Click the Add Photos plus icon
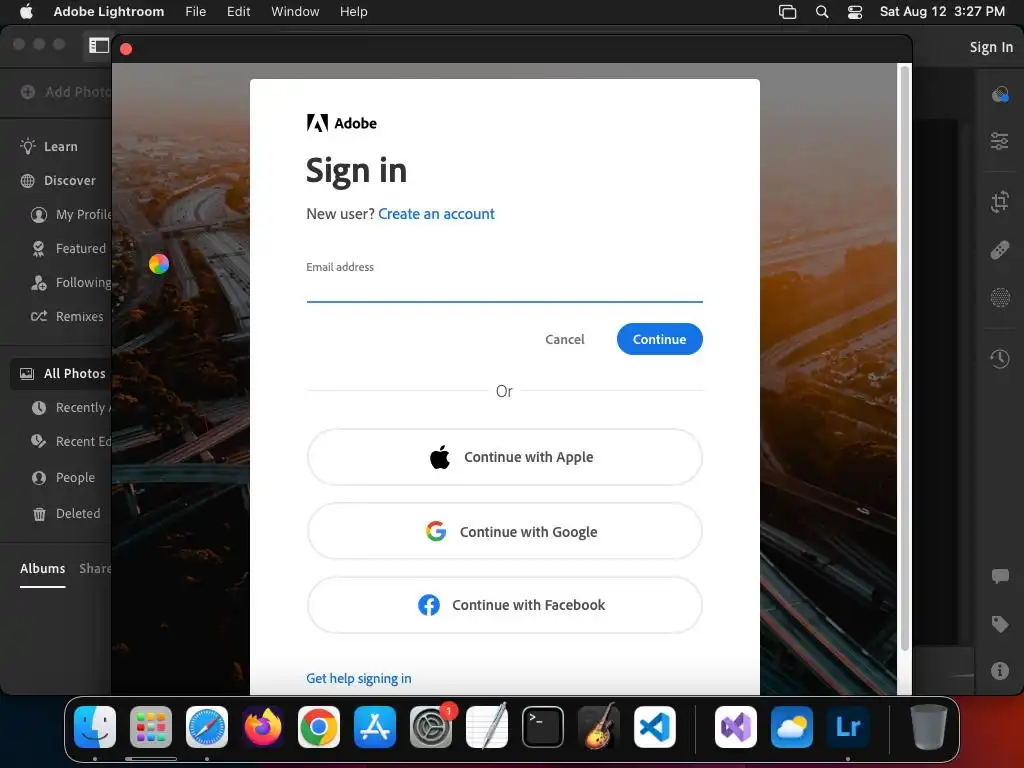Viewport: 1024px width, 768px height. tap(27, 92)
